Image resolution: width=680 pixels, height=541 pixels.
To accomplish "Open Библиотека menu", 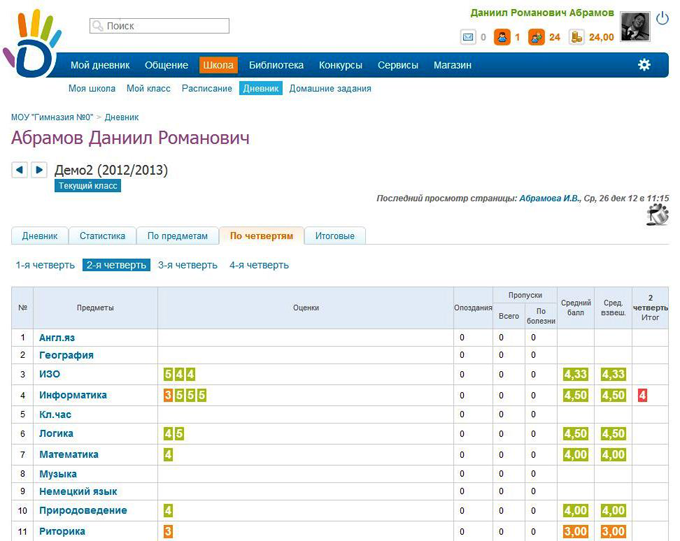I will click(276, 65).
